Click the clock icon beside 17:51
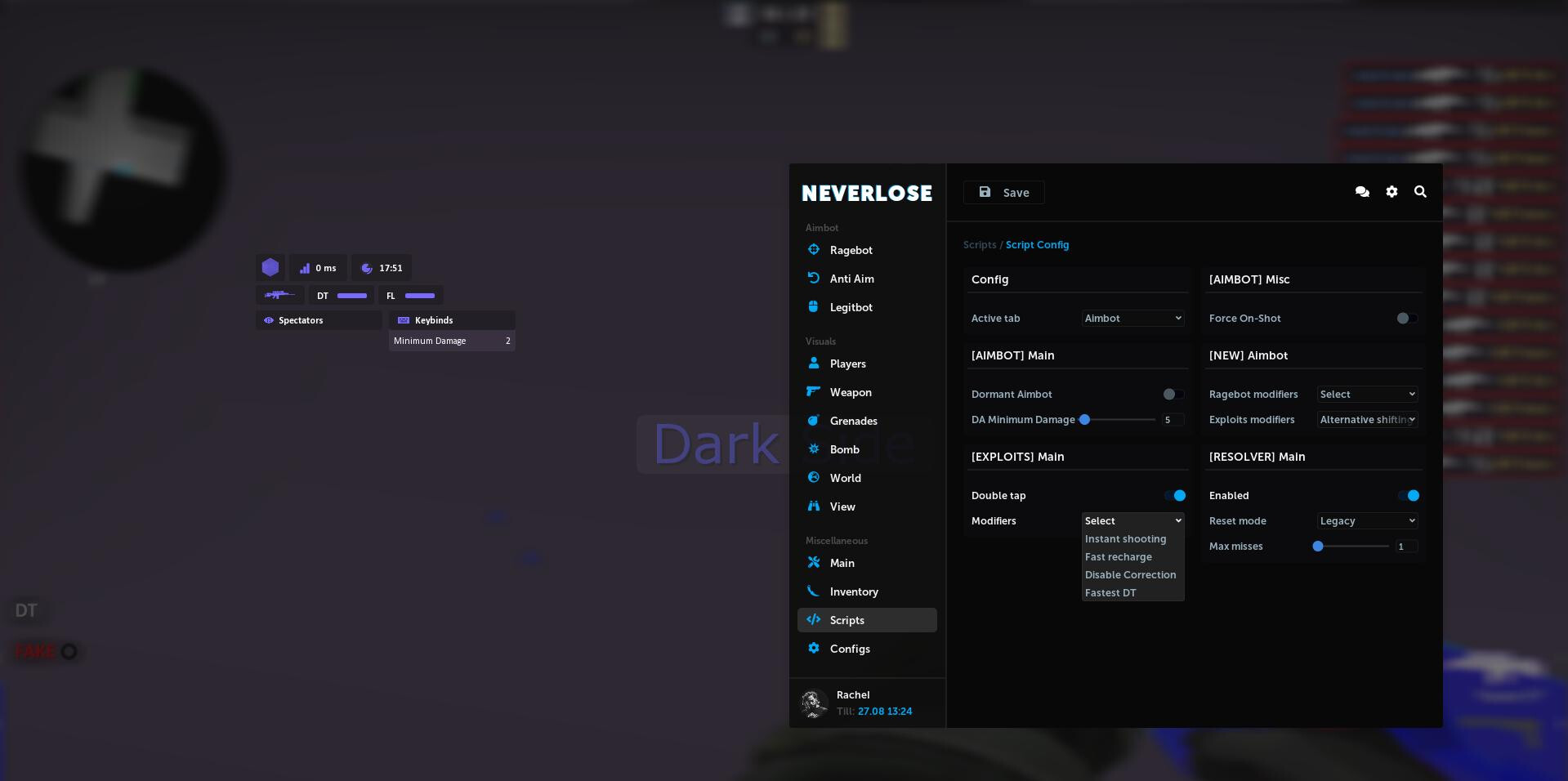This screenshot has width=1568, height=781. point(367,268)
